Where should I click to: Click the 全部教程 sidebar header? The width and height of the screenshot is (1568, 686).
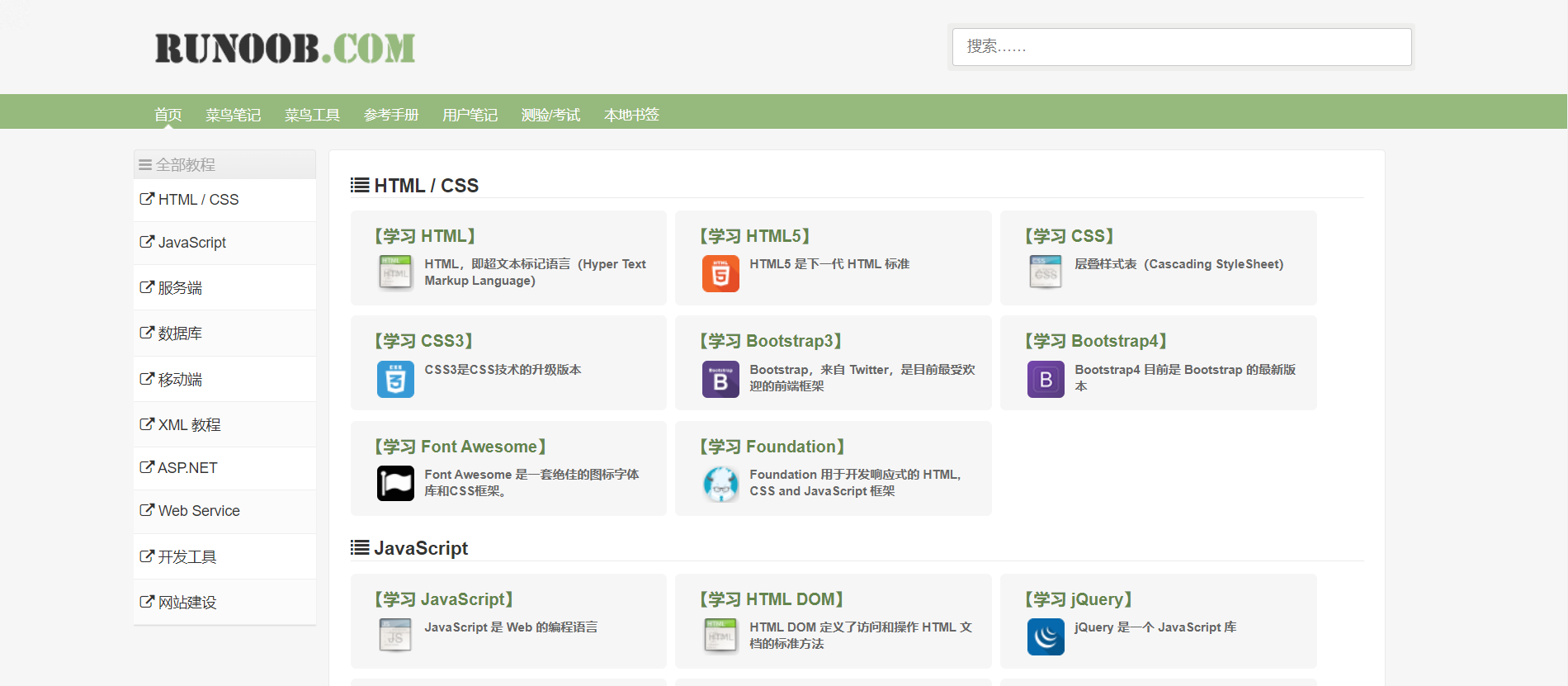coord(224,164)
